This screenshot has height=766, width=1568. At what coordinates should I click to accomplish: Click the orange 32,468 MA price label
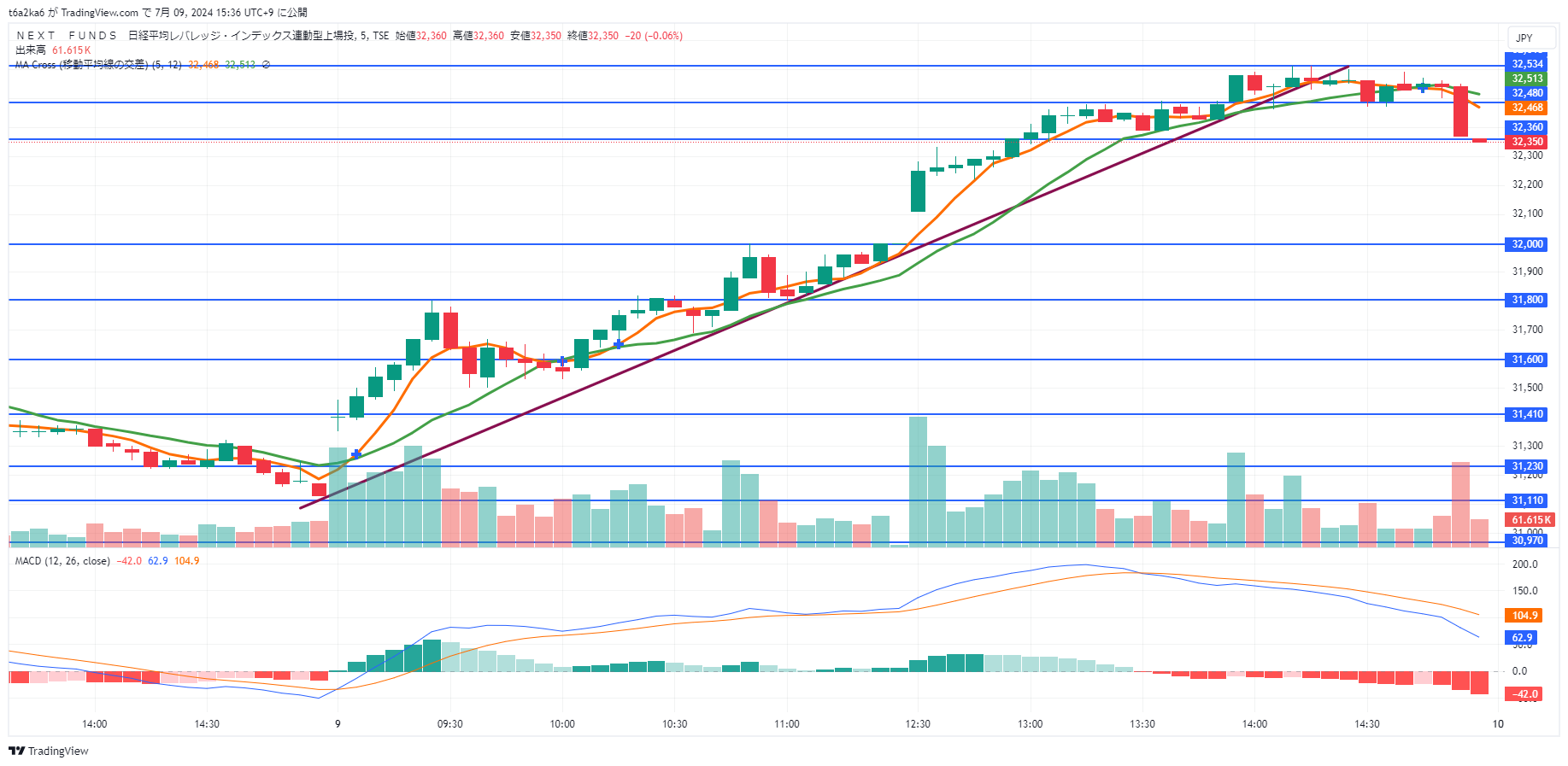[x=1527, y=108]
